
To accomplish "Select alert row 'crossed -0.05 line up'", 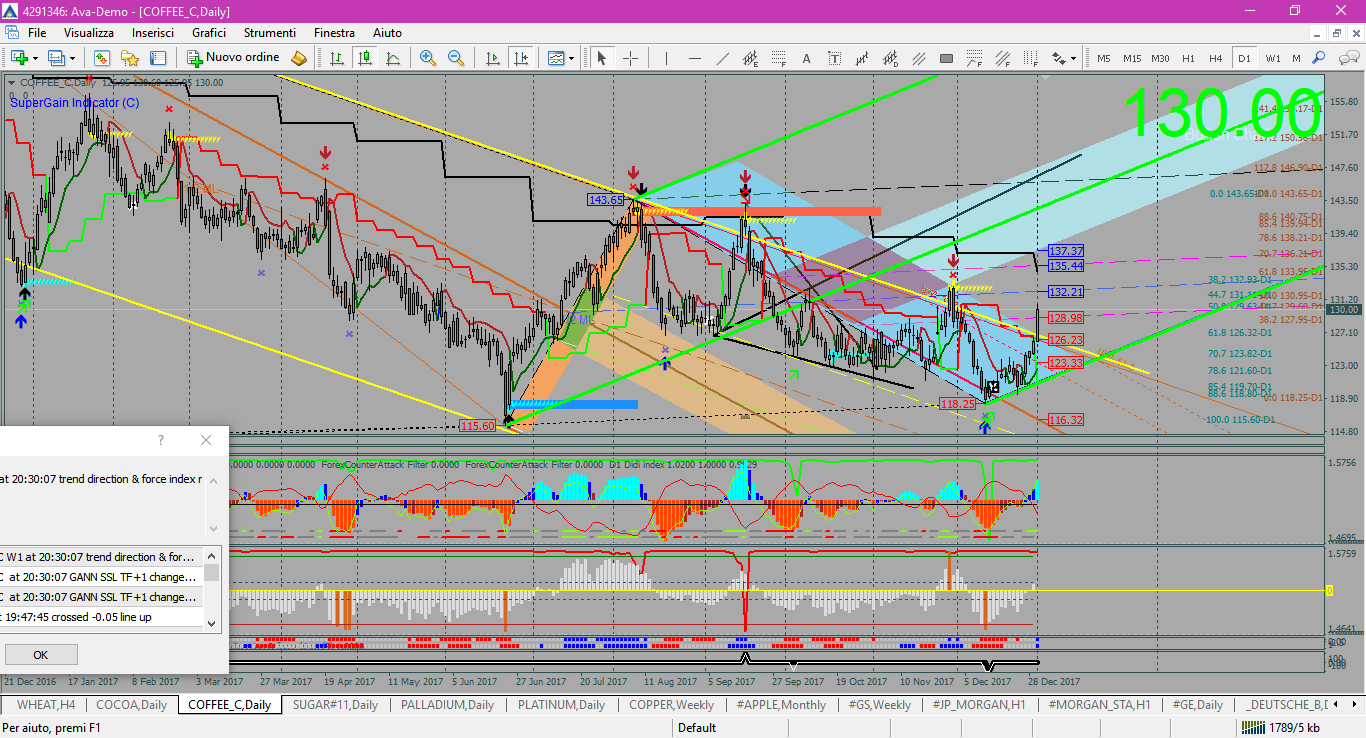I will (100, 617).
